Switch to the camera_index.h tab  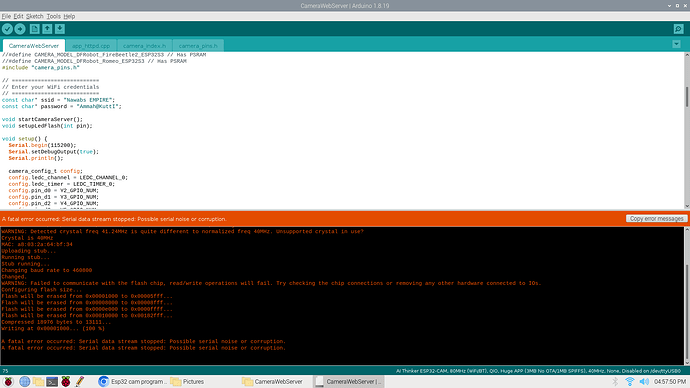click(x=144, y=46)
